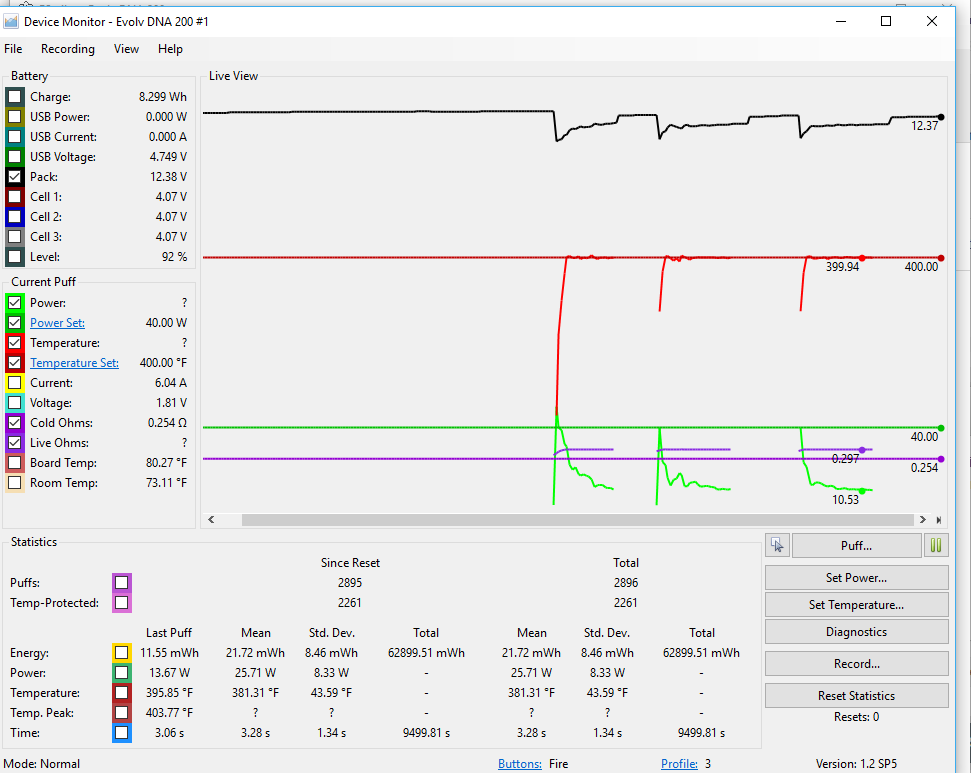Click the Diagnostics button

tap(856, 632)
